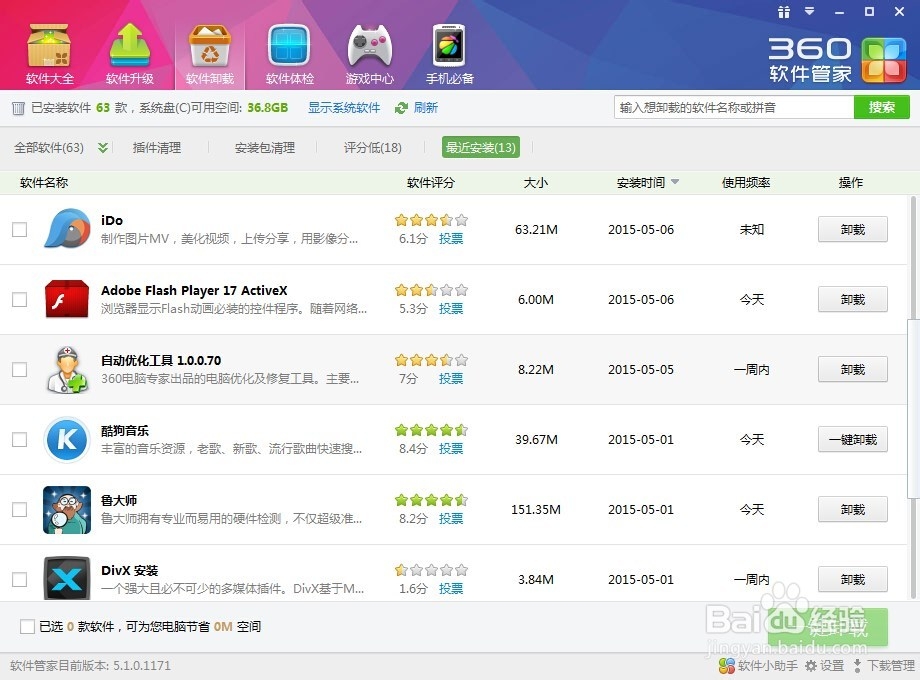Image resolution: width=920 pixels, height=680 pixels.
Task: Sort by 安装时间 column arrow
Action: [x=675, y=182]
